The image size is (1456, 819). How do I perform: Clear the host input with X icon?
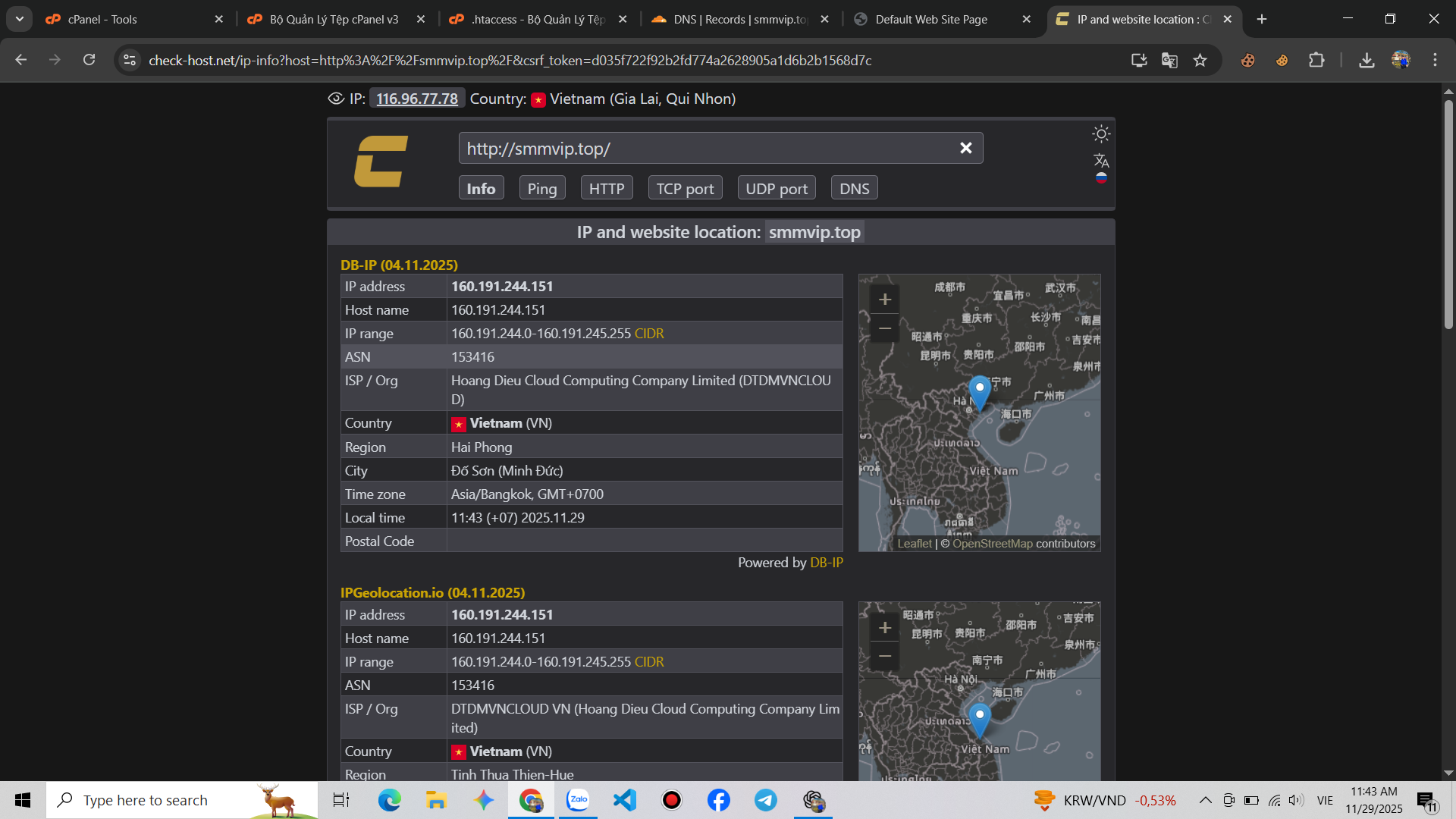pos(965,148)
